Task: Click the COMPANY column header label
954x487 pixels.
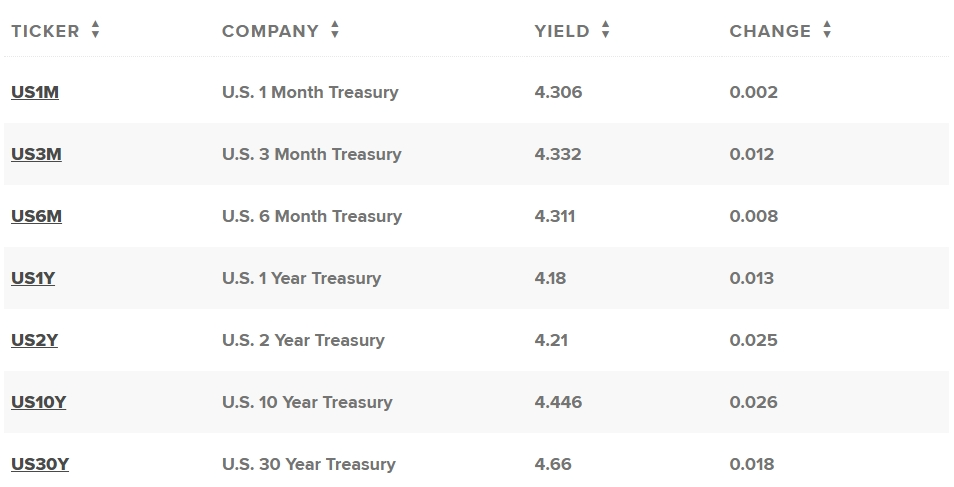Action: point(270,31)
